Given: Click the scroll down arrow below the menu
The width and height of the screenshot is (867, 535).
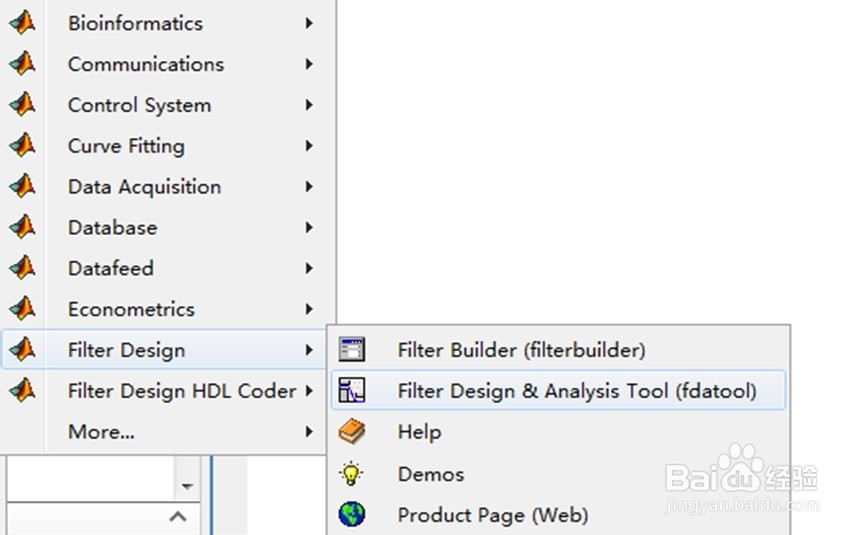Looking at the screenshot, I should point(187,486).
